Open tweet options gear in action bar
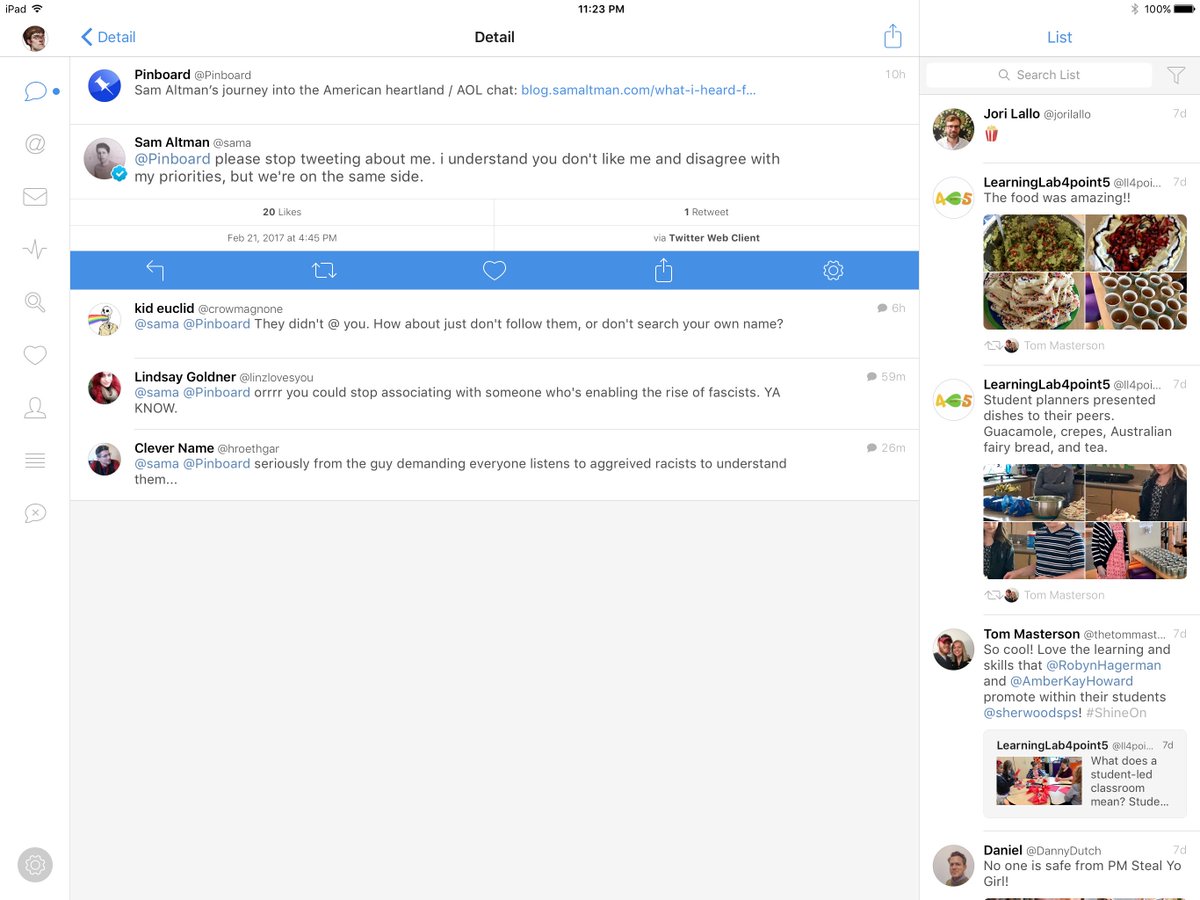The image size is (1200, 900). pyautogui.click(x=833, y=270)
